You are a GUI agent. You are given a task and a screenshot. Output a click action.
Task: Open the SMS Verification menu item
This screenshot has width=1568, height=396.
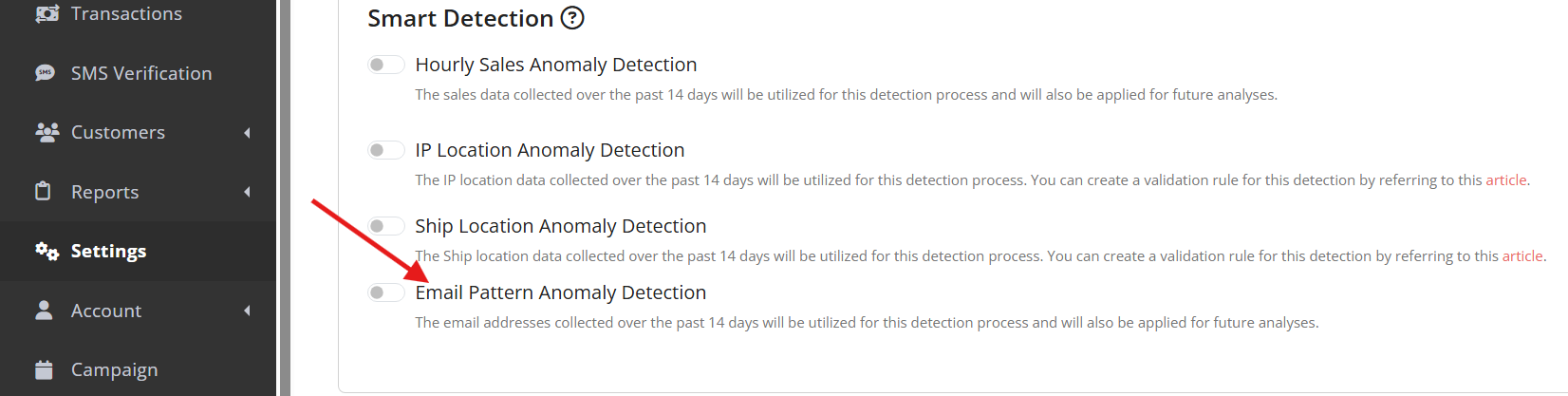click(x=140, y=73)
